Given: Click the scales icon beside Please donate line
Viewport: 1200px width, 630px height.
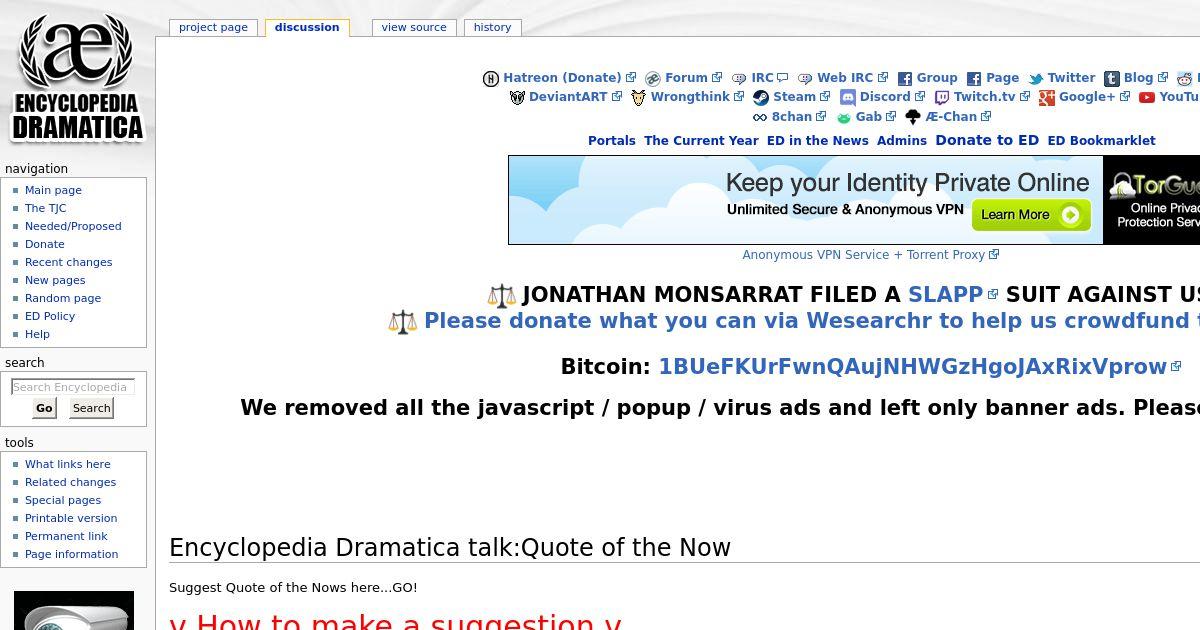Looking at the screenshot, I should pyautogui.click(x=403, y=321).
